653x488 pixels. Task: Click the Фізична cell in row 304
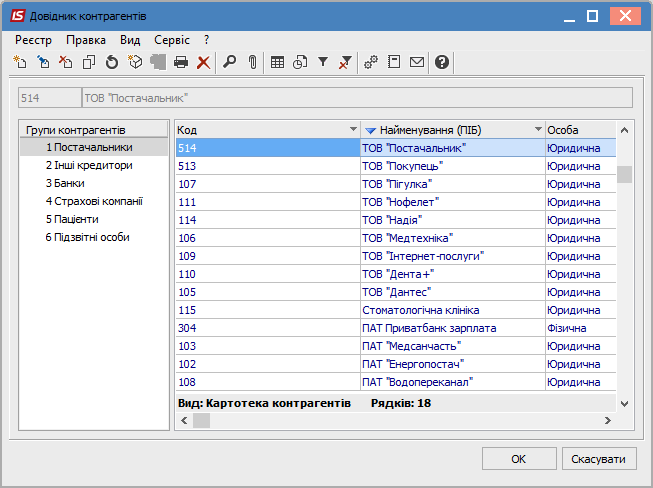click(581, 328)
